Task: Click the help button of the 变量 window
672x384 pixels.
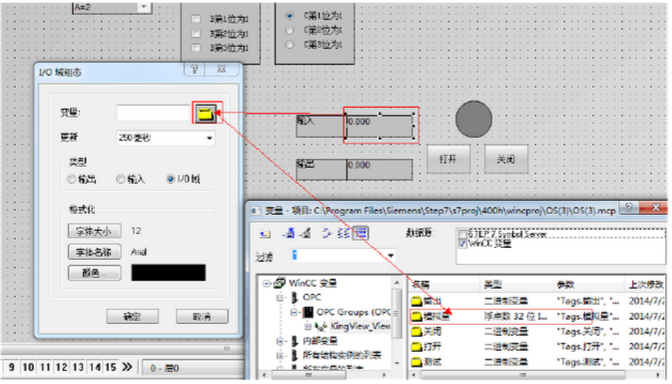Action: (x=629, y=207)
